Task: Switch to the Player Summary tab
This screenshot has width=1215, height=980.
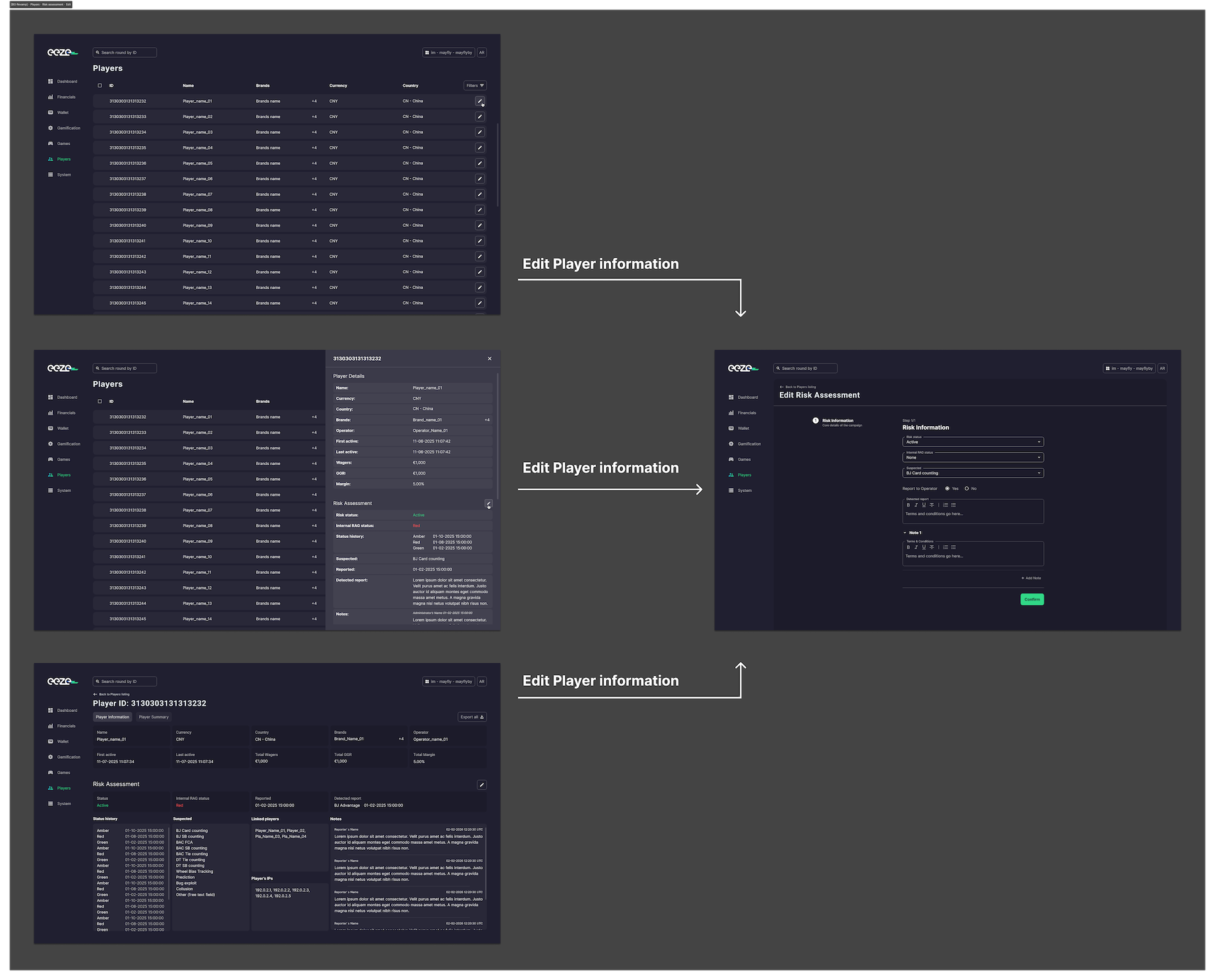Action: (153, 717)
